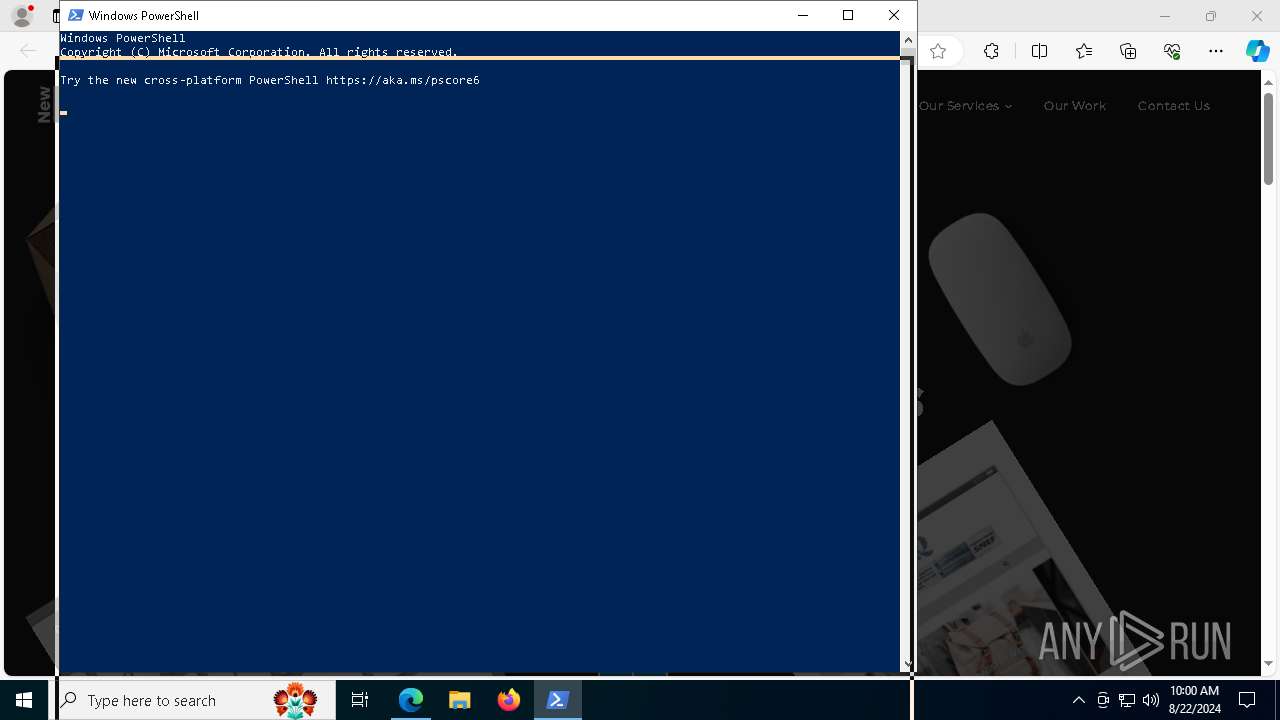Open Edge Collections icon
Viewport: 1280px width, 720px height.
(x=1128, y=51)
